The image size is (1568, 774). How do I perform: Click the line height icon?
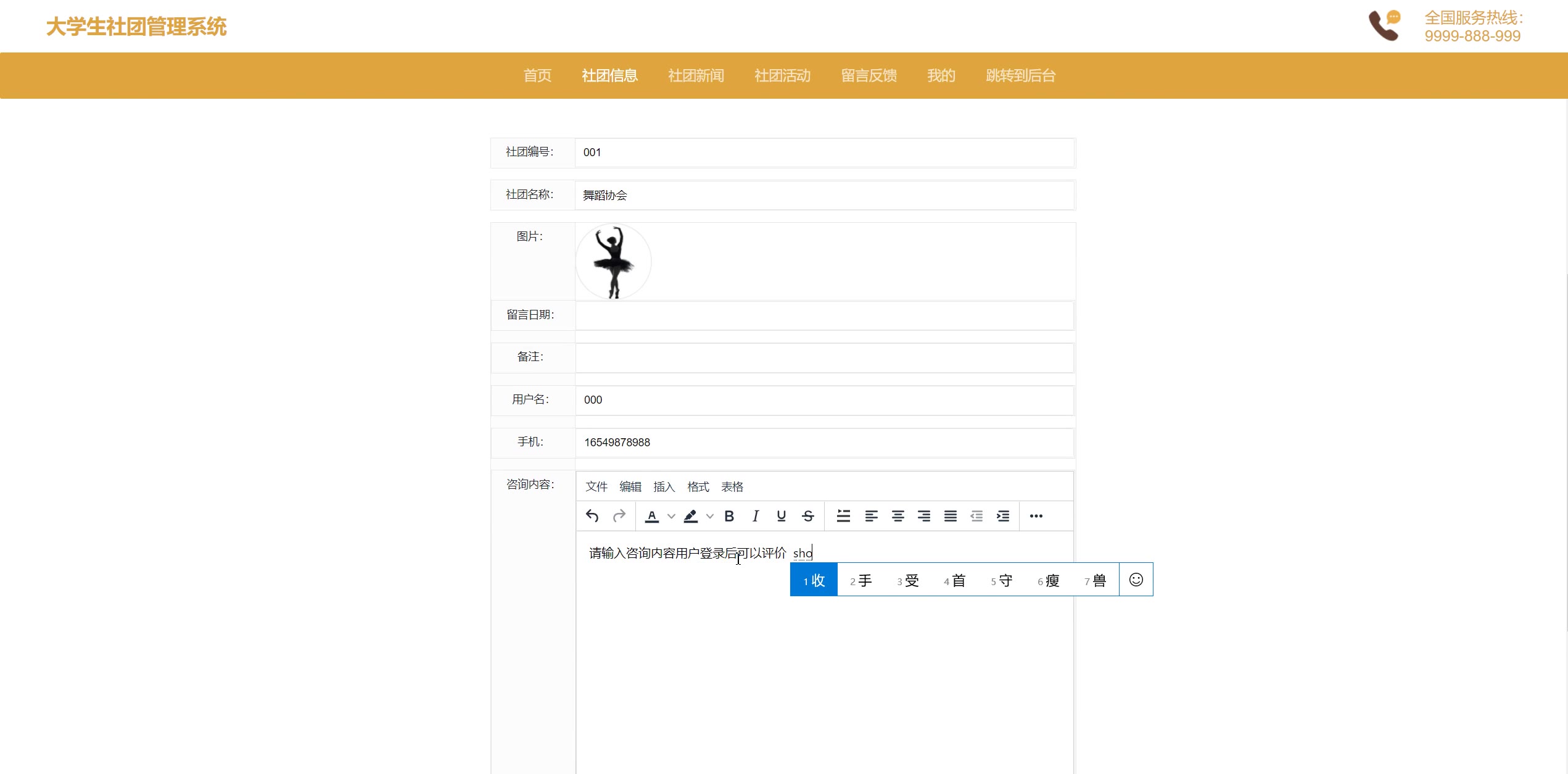pos(843,516)
